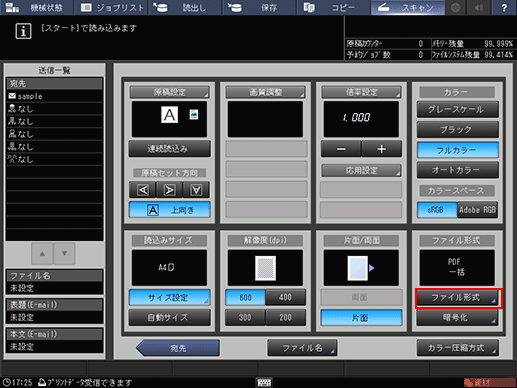This screenshot has width=517, height=388.
Task: Open the on-screen keyboard icon in status bar
Action: click(264, 382)
